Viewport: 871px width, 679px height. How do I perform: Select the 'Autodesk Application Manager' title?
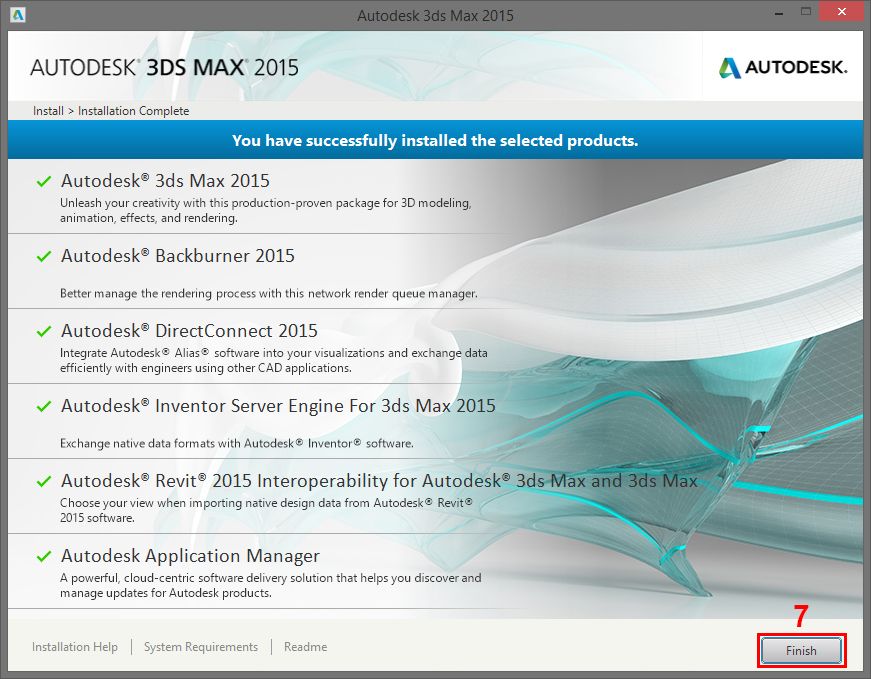click(191, 556)
